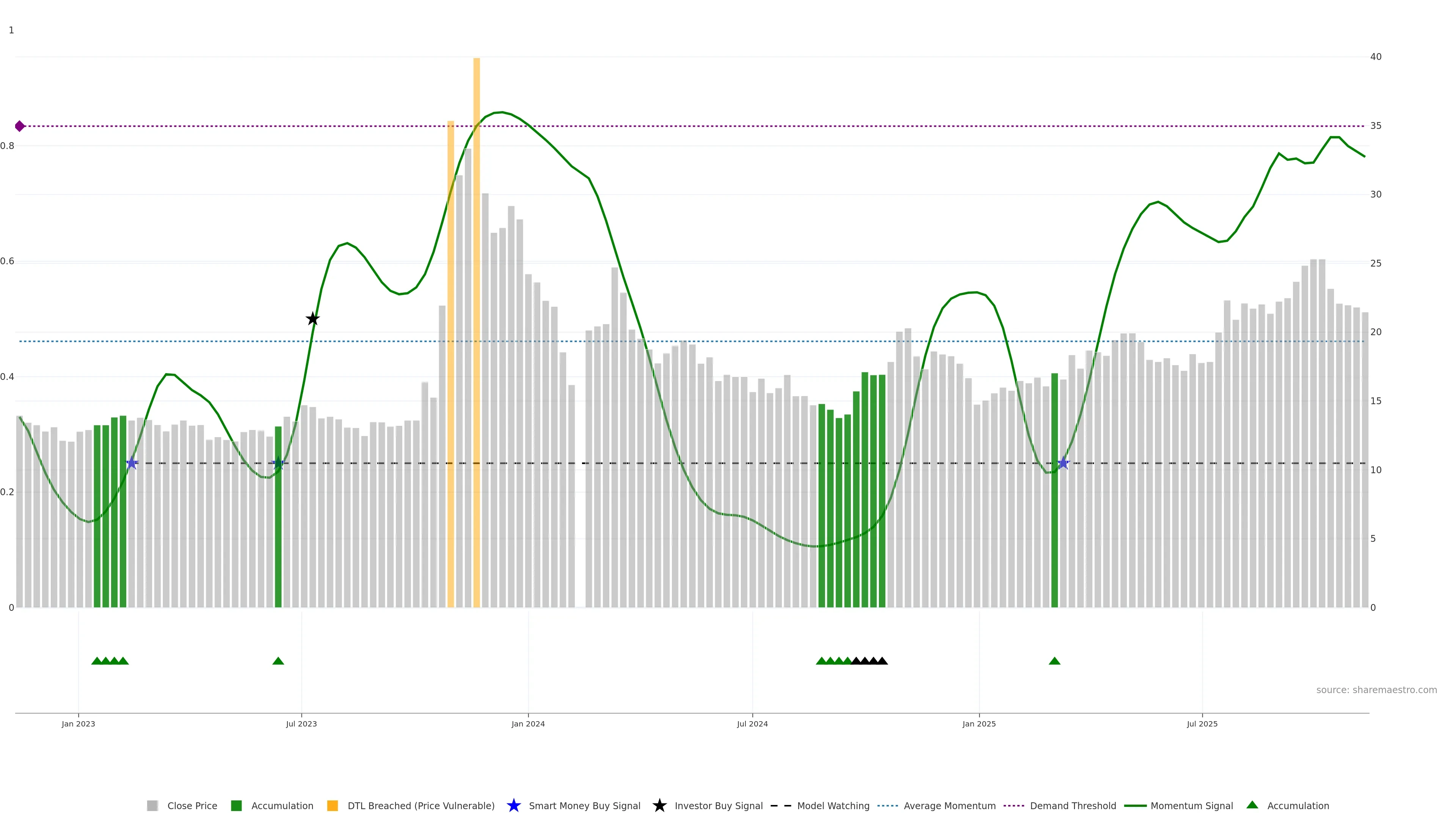Click DTL Breached orange legend swatch
The height and width of the screenshot is (819, 1456).
tap(333, 805)
